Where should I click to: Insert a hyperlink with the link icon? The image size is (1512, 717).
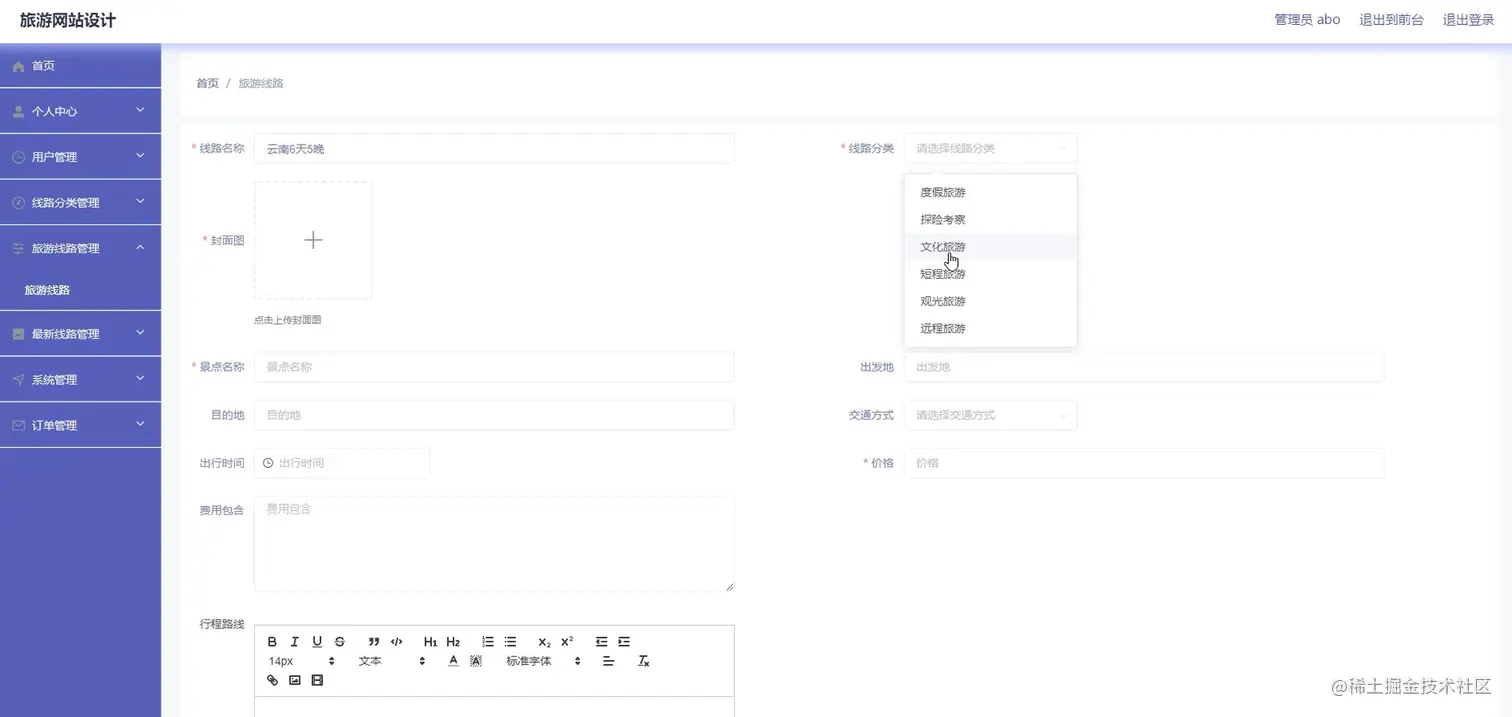(x=272, y=680)
